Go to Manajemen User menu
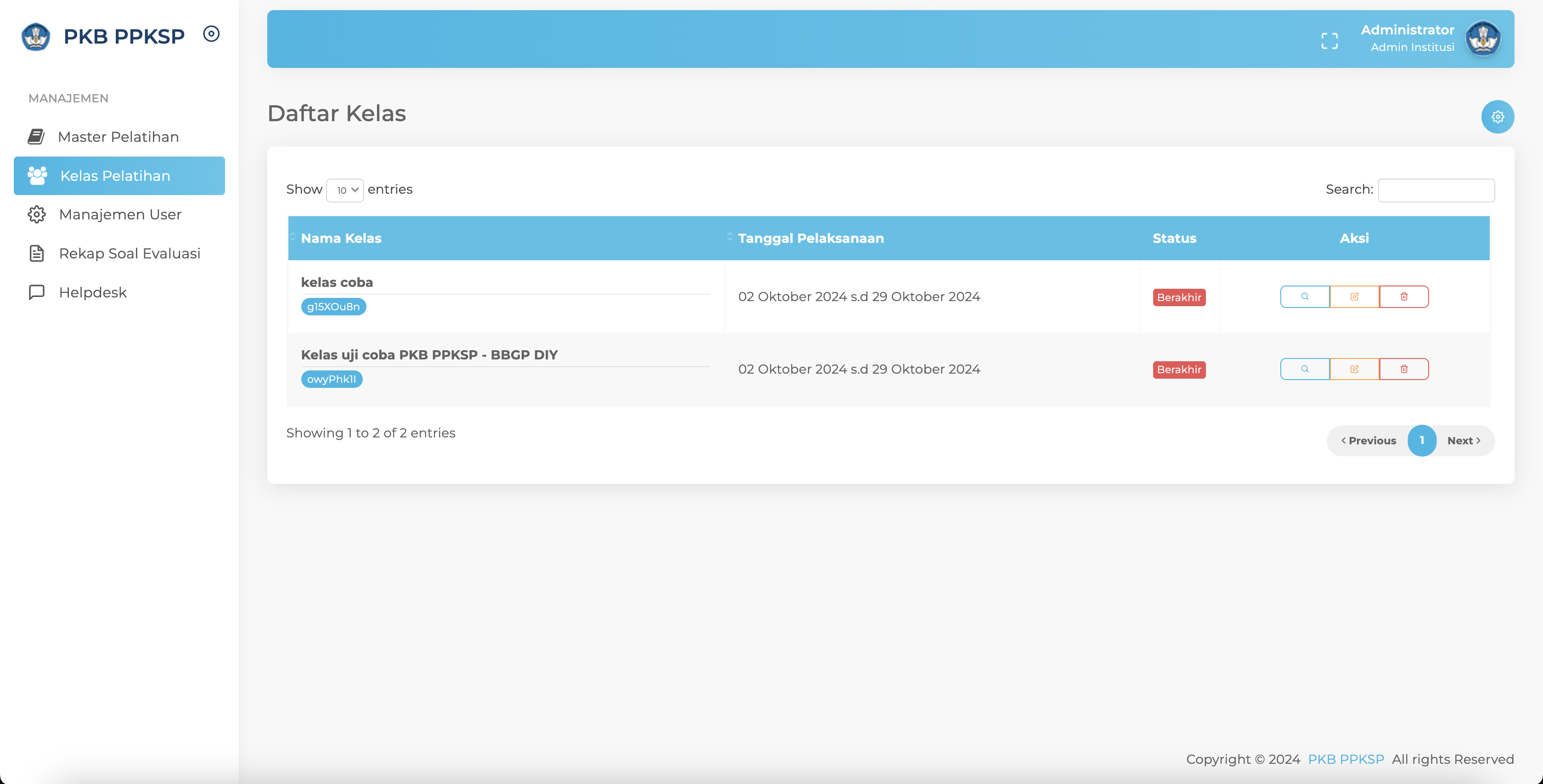This screenshot has height=784, width=1543. [120, 214]
